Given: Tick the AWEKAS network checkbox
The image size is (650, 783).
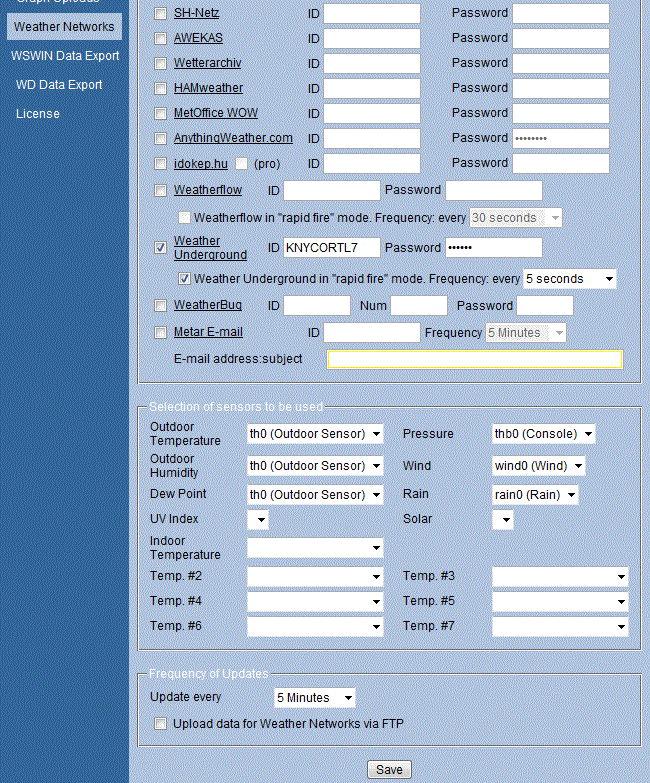Looking at the screenshot, I should pyautogui.click(x=160, y=38).
